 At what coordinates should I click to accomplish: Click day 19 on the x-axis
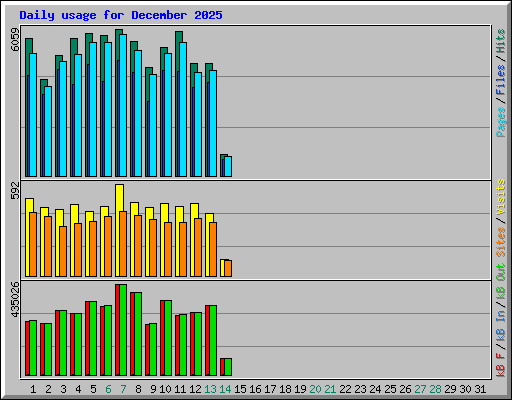tap(300, 389)
